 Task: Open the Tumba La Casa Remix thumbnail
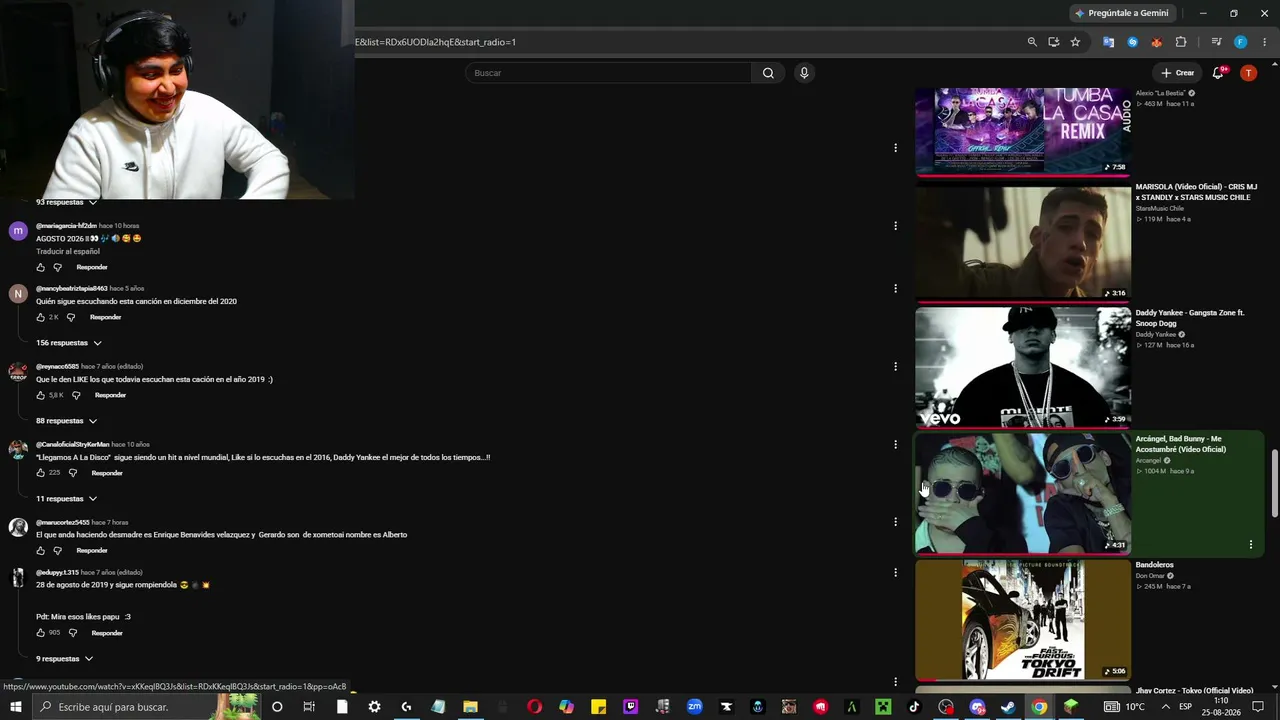coord(1023,131)
